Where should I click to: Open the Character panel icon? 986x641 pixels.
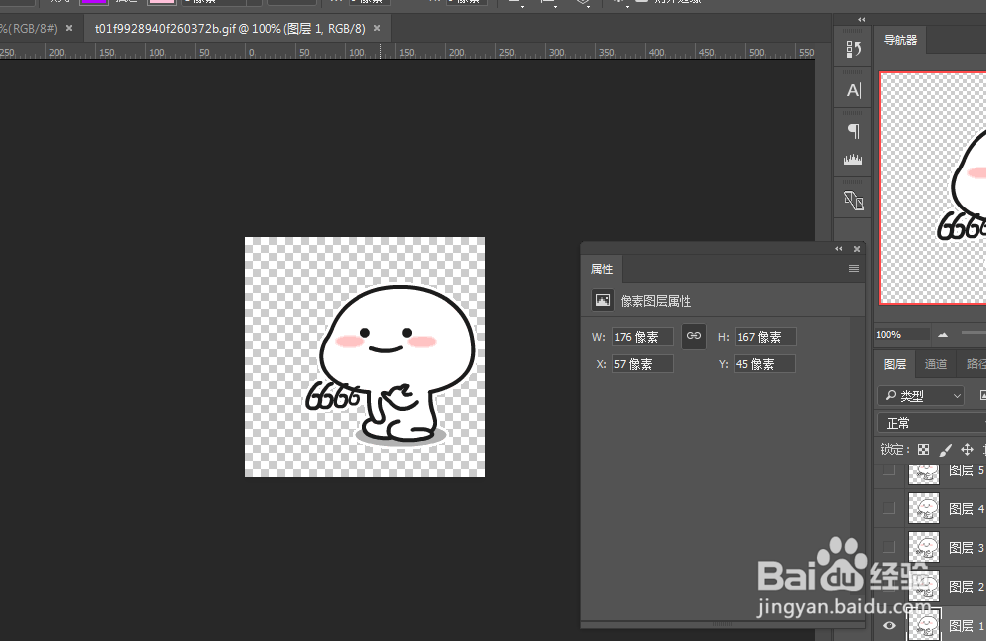(x=853, y=91)
